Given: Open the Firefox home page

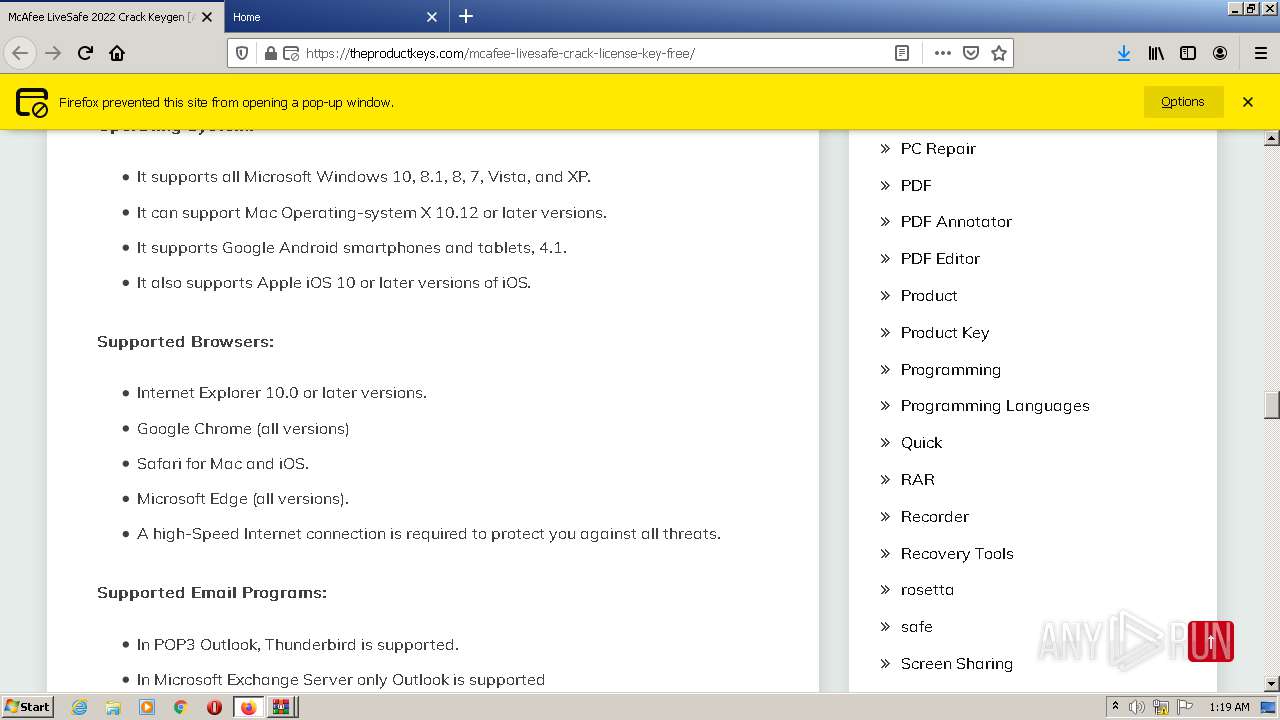Looking at the screenshot, I should [x=117, y=53].
